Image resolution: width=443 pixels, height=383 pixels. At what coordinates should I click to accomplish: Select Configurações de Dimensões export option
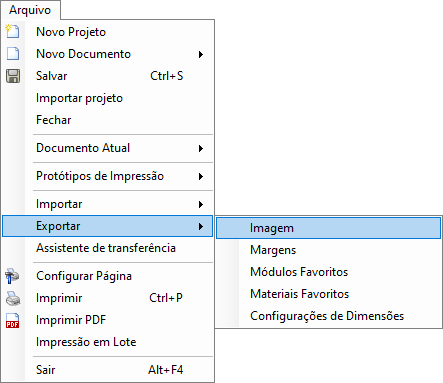point(328,316)
